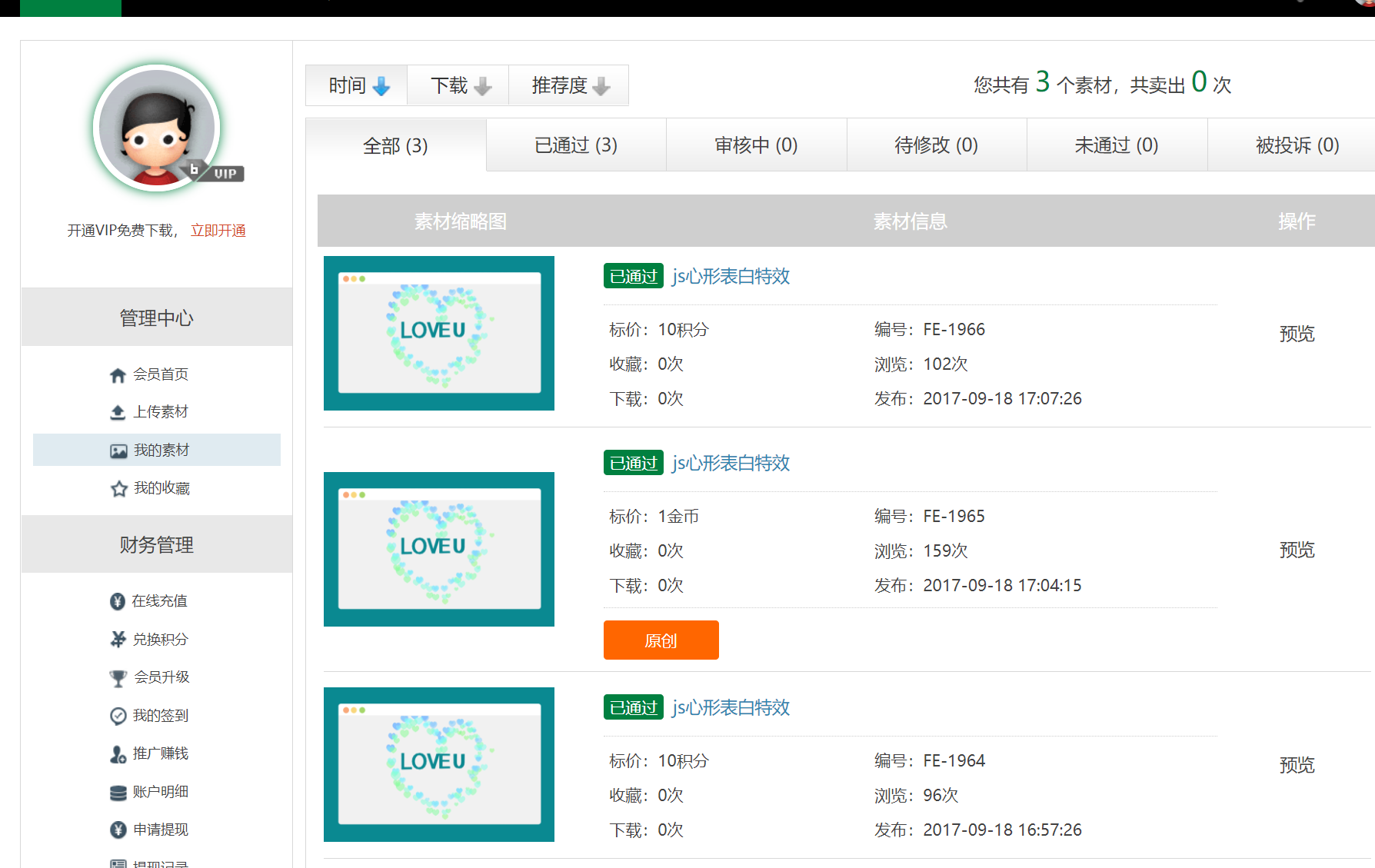Open 我的素材 via the picture icon
This screenshot has height=868, width=1375.
pyautogui.click(x=118, y=450)
